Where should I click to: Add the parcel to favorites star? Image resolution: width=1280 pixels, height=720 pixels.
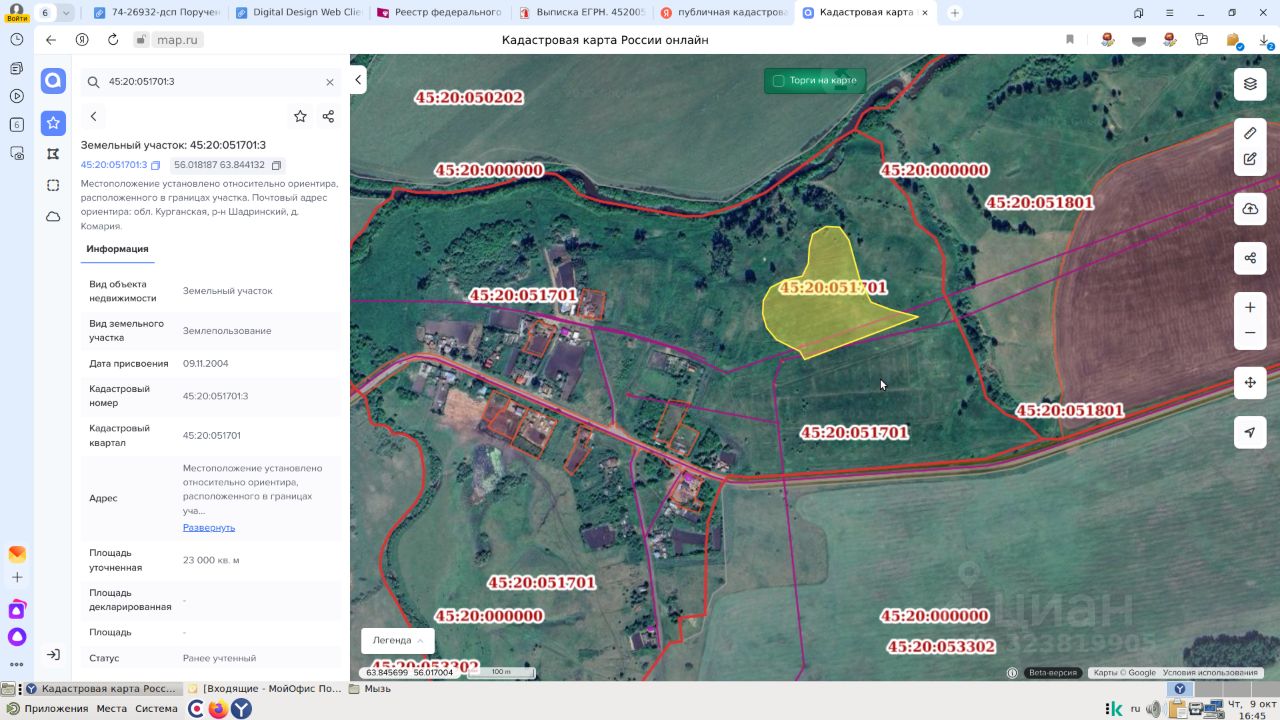tap(300, 117)
